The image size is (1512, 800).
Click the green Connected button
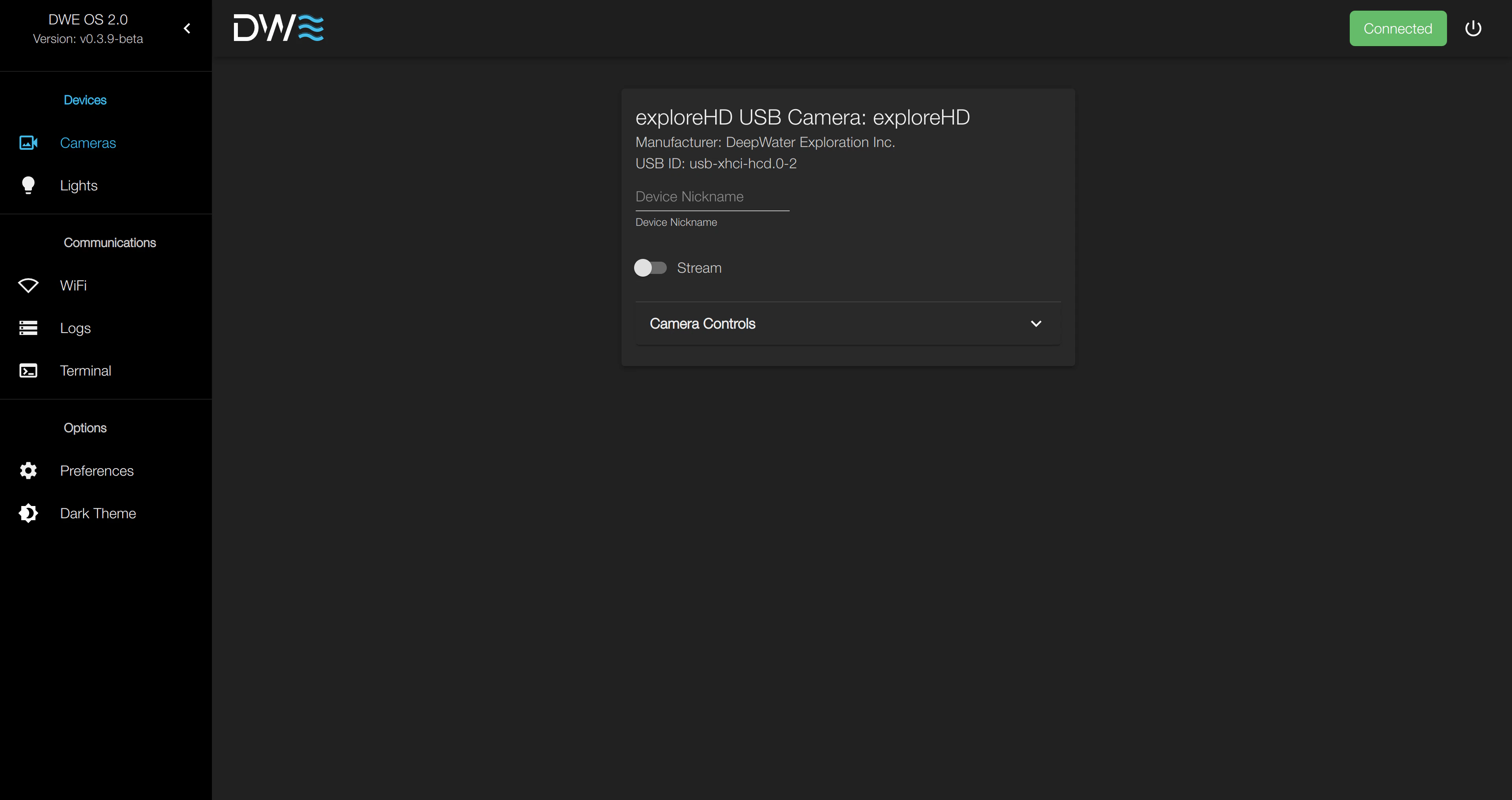click(1397, 28)
